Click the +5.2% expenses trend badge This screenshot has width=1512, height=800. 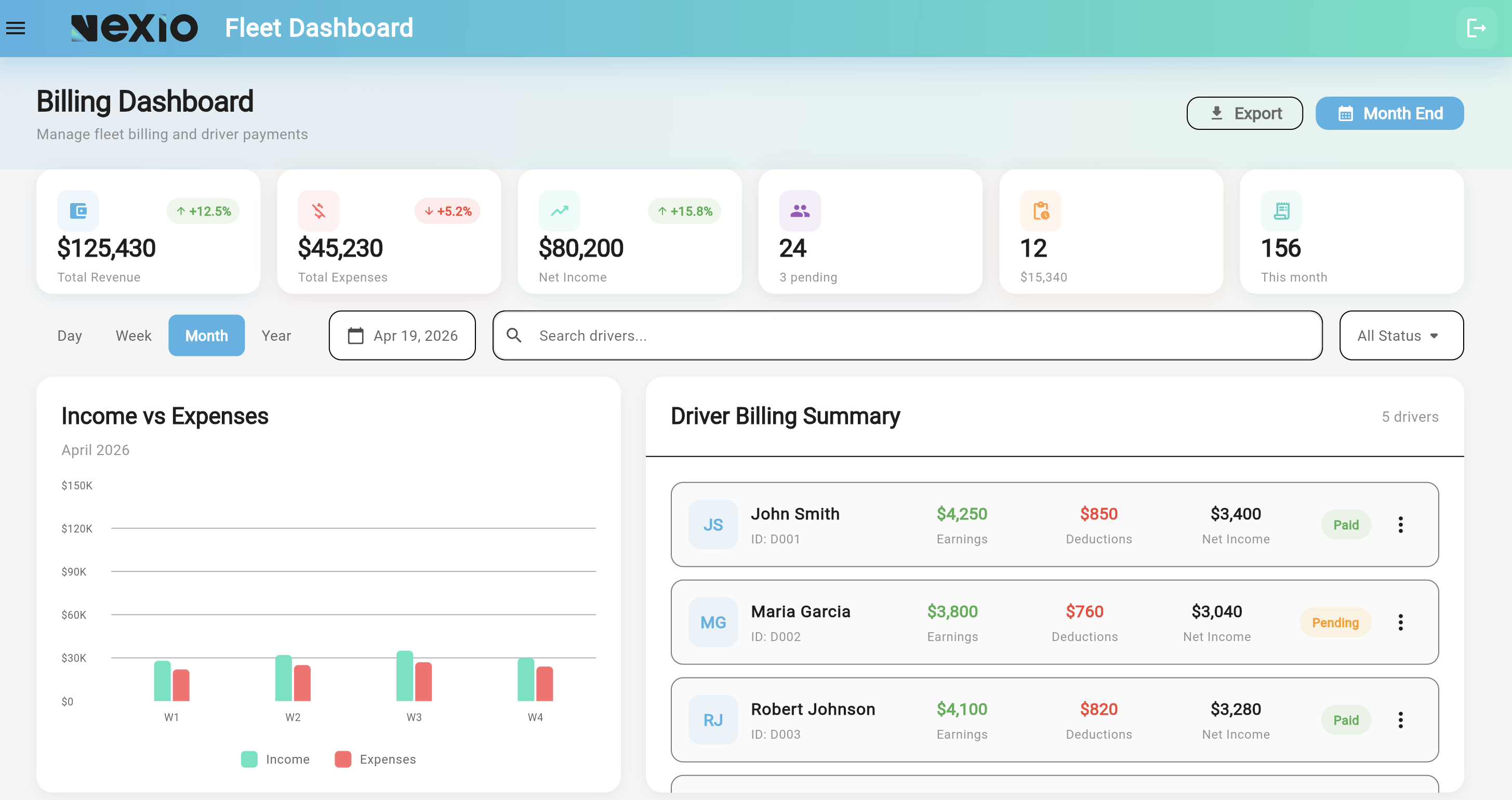pyautogui.click(x=447, y=211)
